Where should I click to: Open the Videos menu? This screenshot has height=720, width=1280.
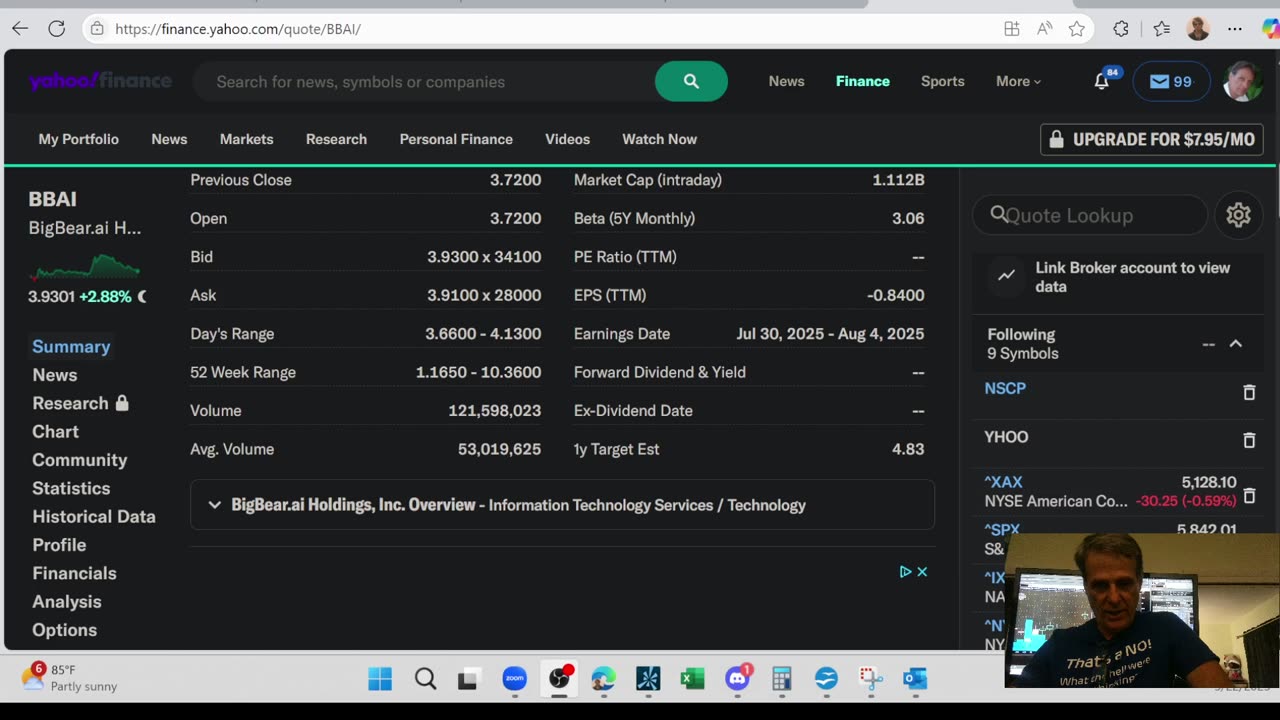(x=567, y=139)
